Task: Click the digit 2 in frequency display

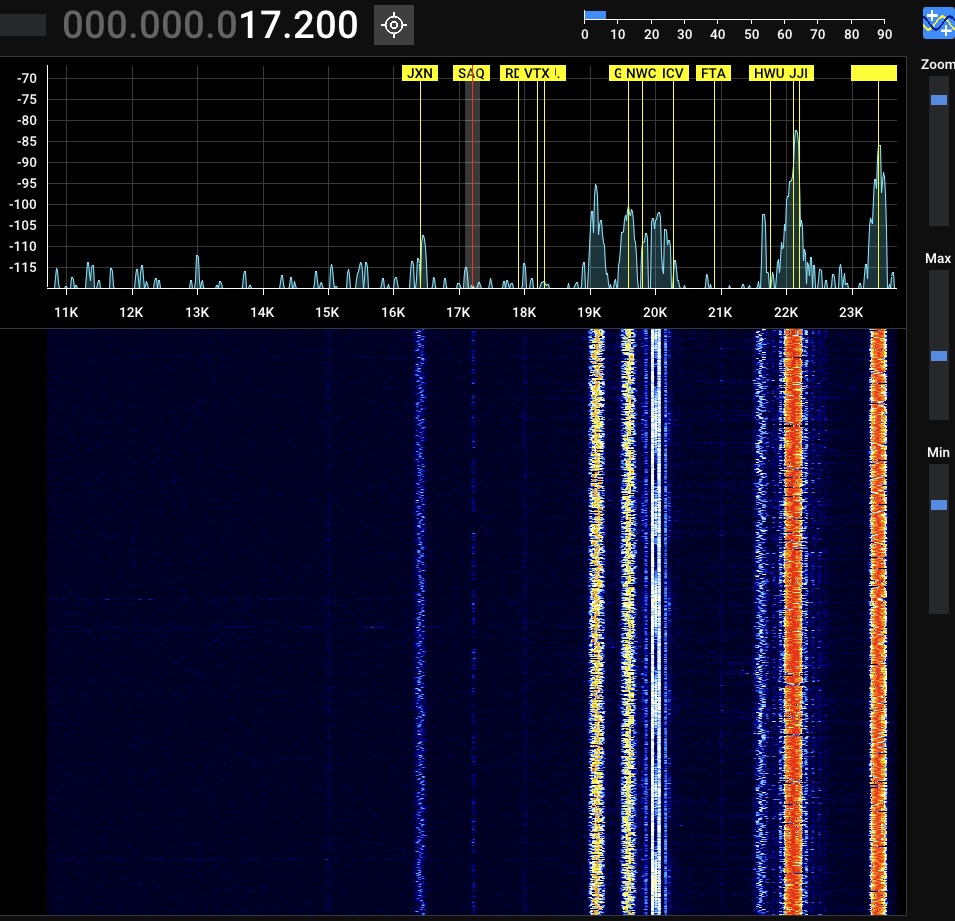Action: (302, 25)
